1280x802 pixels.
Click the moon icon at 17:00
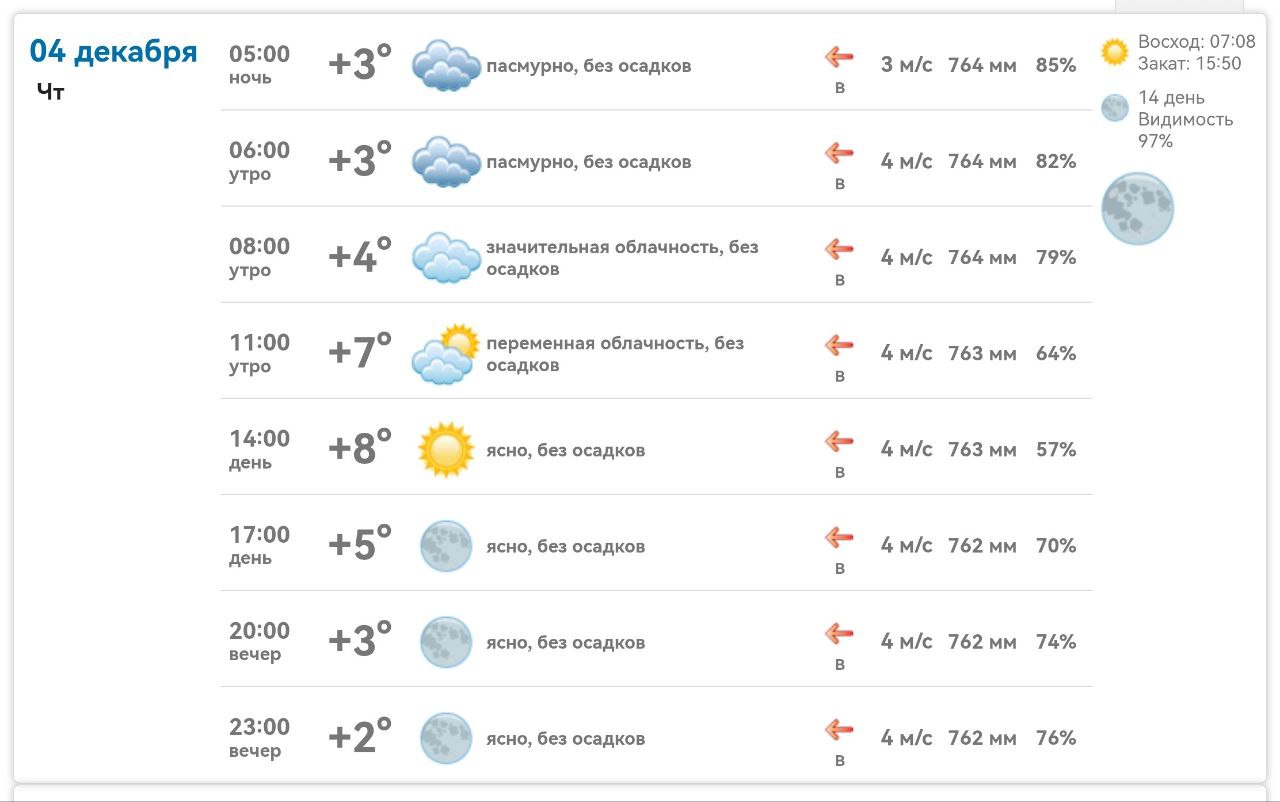point(445,546)
